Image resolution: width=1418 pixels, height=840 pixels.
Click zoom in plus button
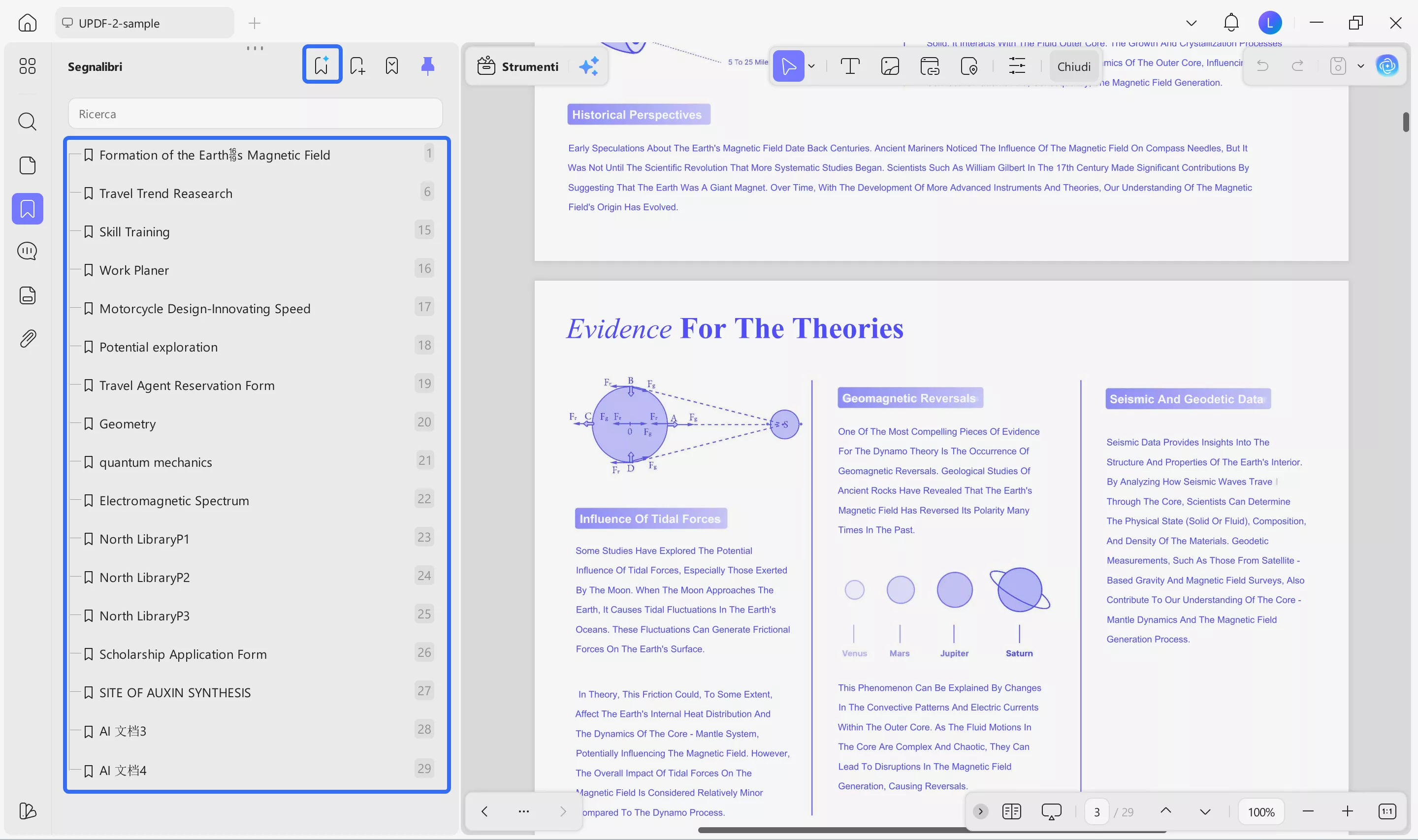(1347, 811)
